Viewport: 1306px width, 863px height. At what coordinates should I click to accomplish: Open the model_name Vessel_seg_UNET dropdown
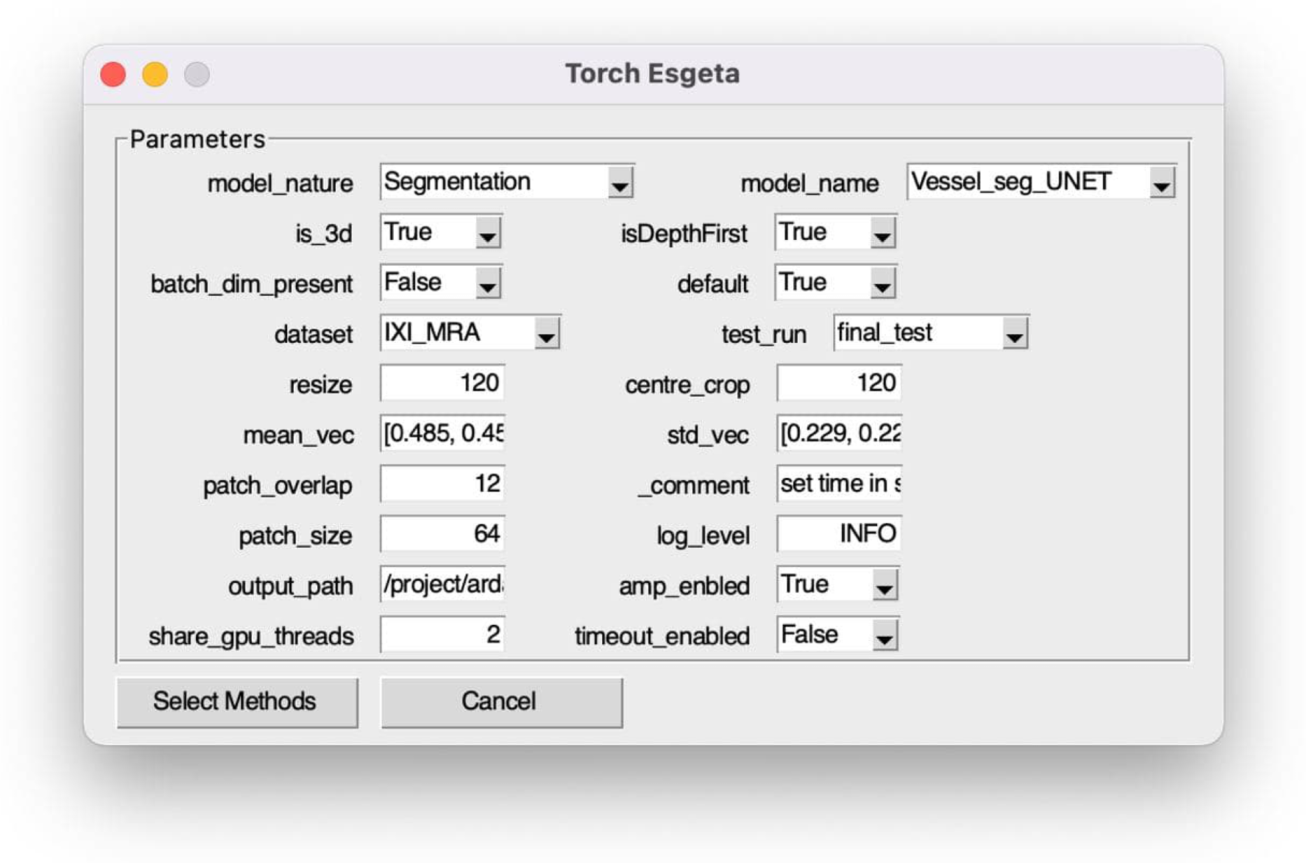[1041, 183]
